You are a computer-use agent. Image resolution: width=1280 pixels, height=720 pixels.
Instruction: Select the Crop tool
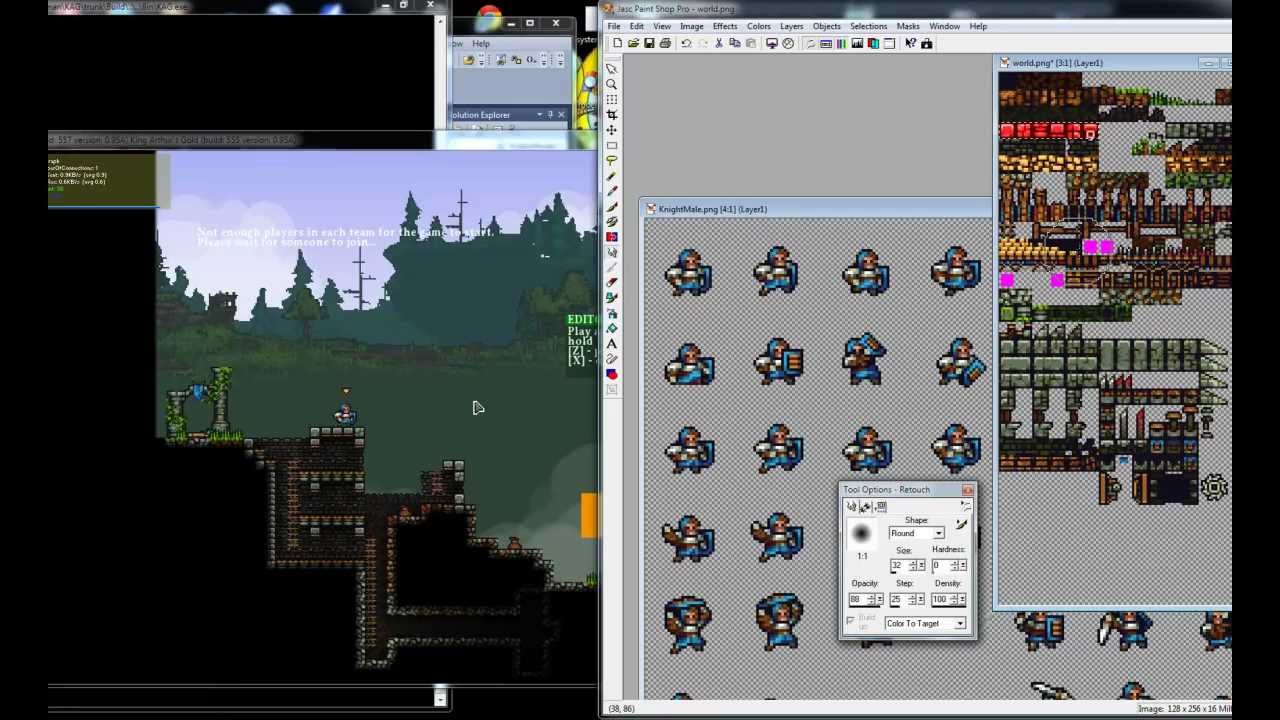(x=612, y=115)
